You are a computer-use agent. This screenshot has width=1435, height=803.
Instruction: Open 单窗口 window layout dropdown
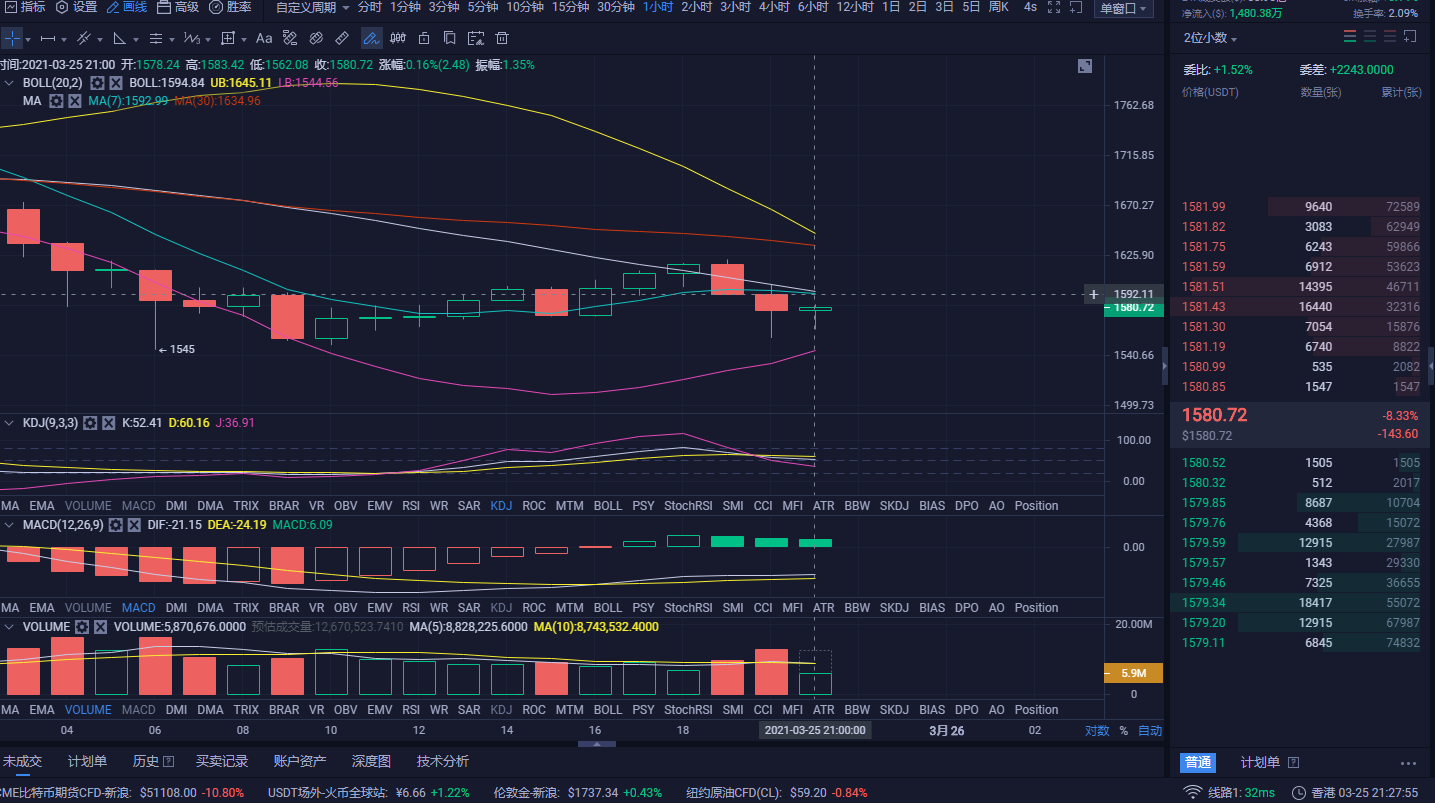click(1124, 9)
